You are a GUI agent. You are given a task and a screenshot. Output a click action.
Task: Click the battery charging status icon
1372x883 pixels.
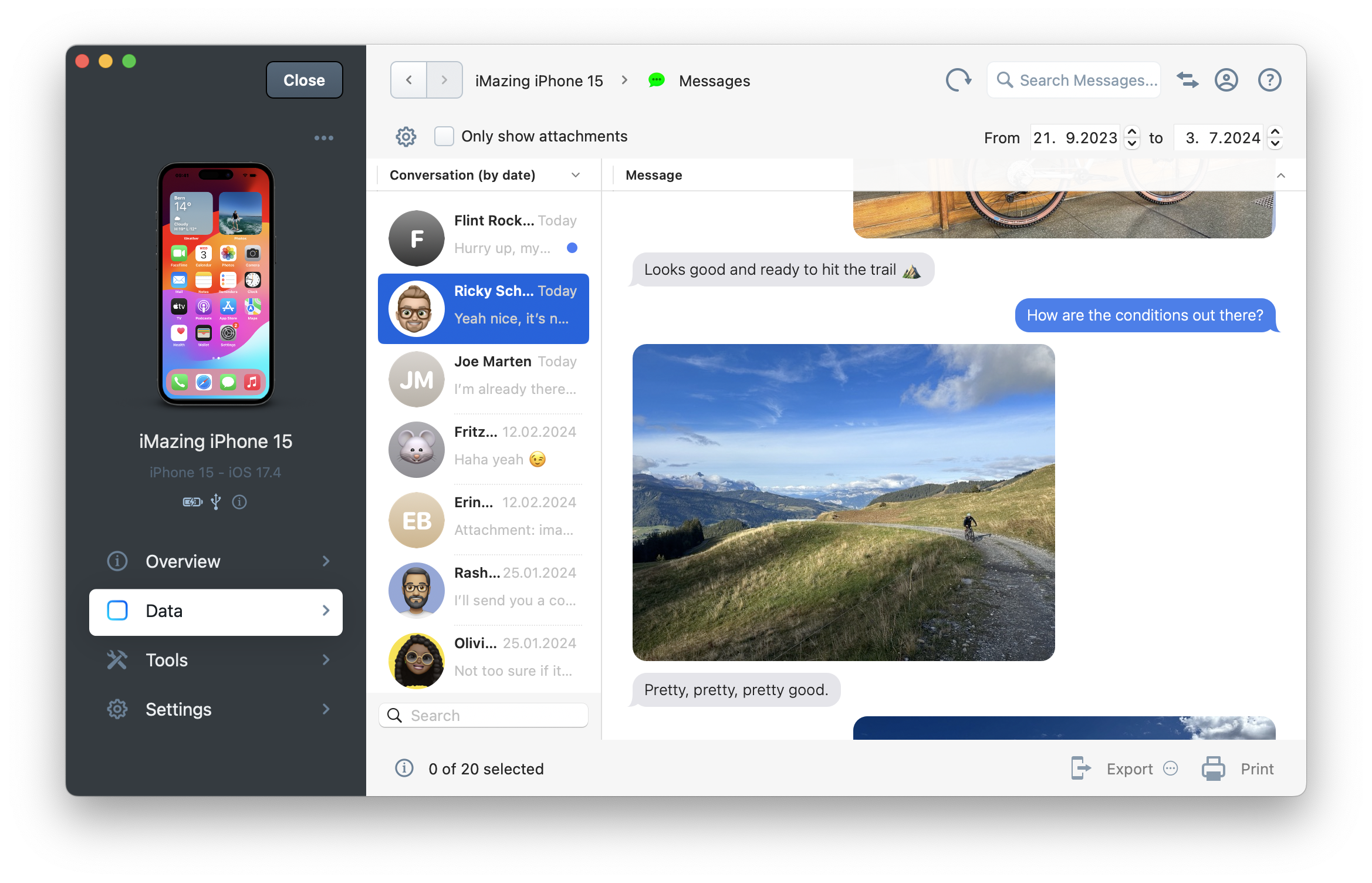[192, 502]
